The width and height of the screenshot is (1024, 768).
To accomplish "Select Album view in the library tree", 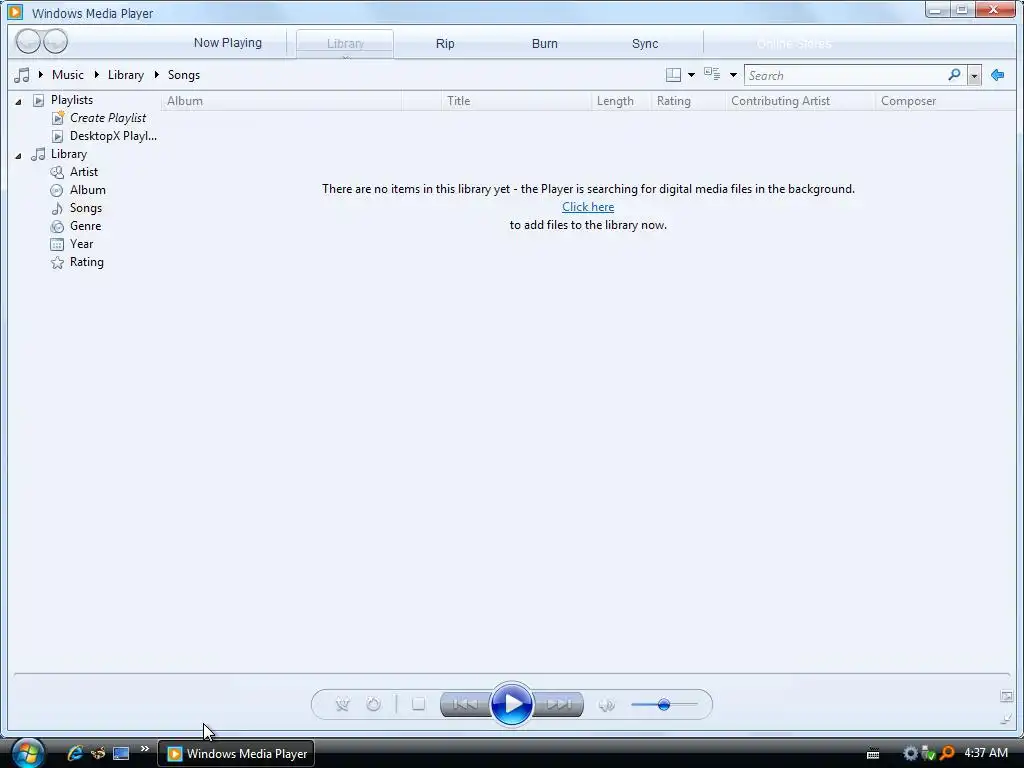I will pyautogui.click(x=88, y=190).
